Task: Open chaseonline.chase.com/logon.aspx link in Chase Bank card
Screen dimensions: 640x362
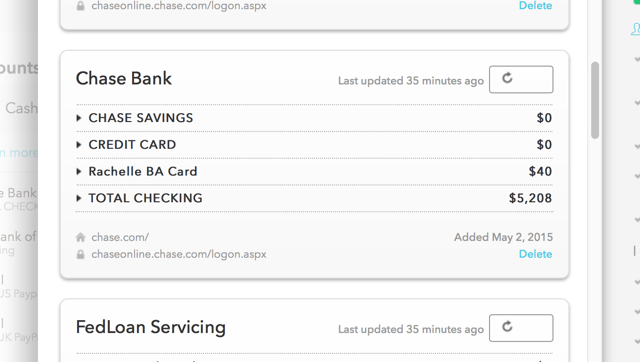Action: [x=179, y=254]
